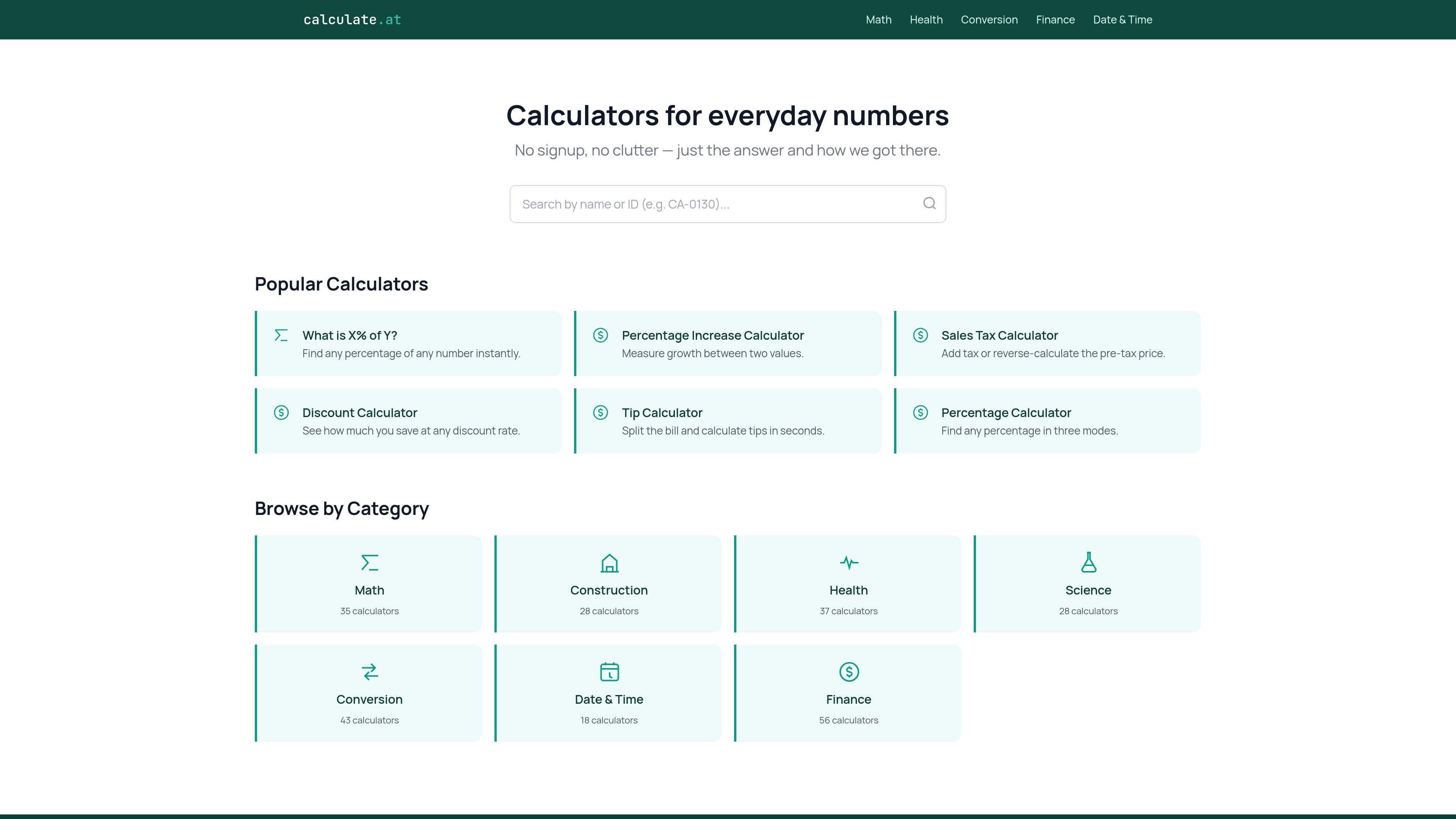
Task: Click dollar icon beside Discount Calculator
Action: pos(281,413)
